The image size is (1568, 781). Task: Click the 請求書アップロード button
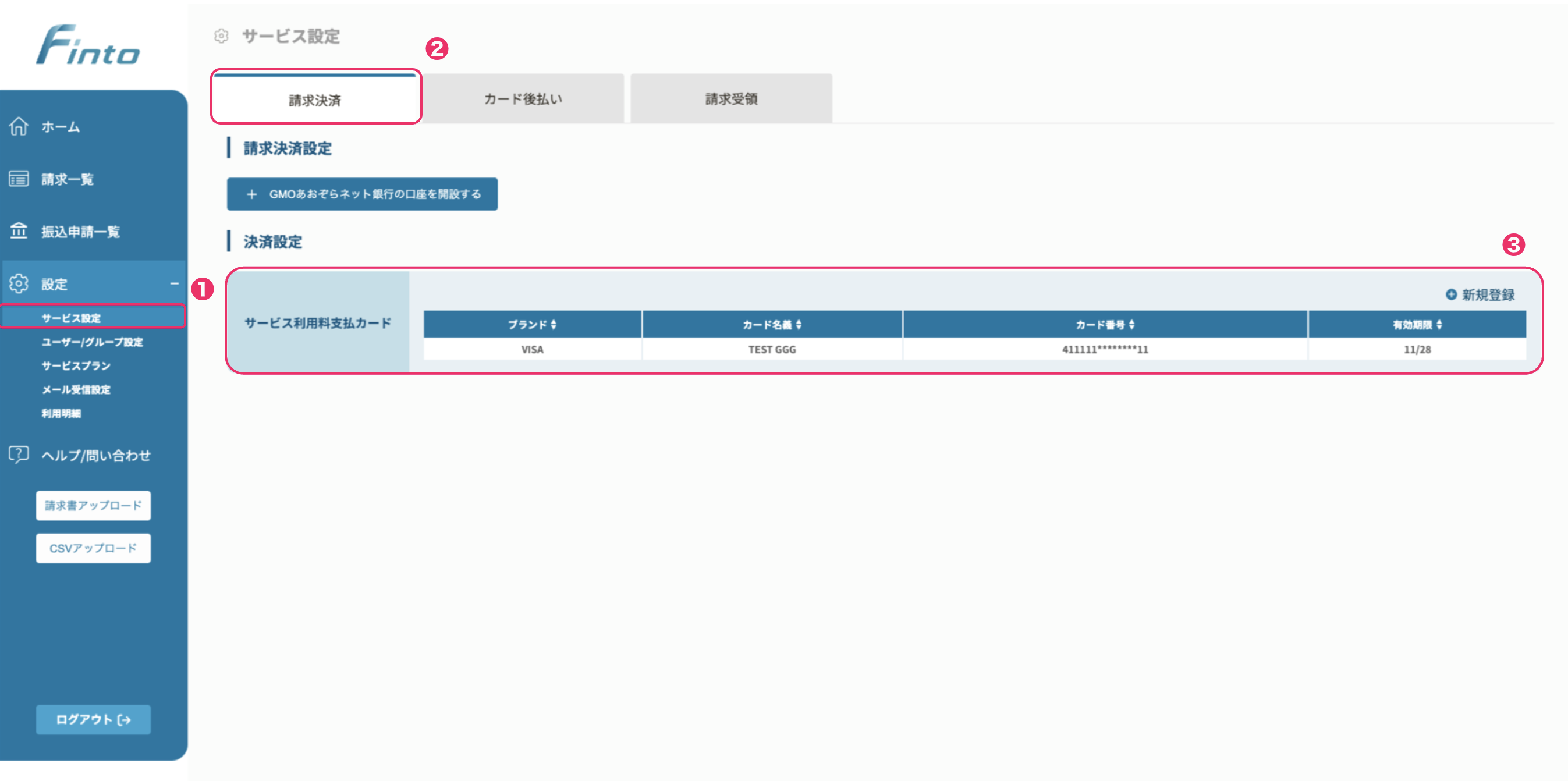tap(93, 505)
